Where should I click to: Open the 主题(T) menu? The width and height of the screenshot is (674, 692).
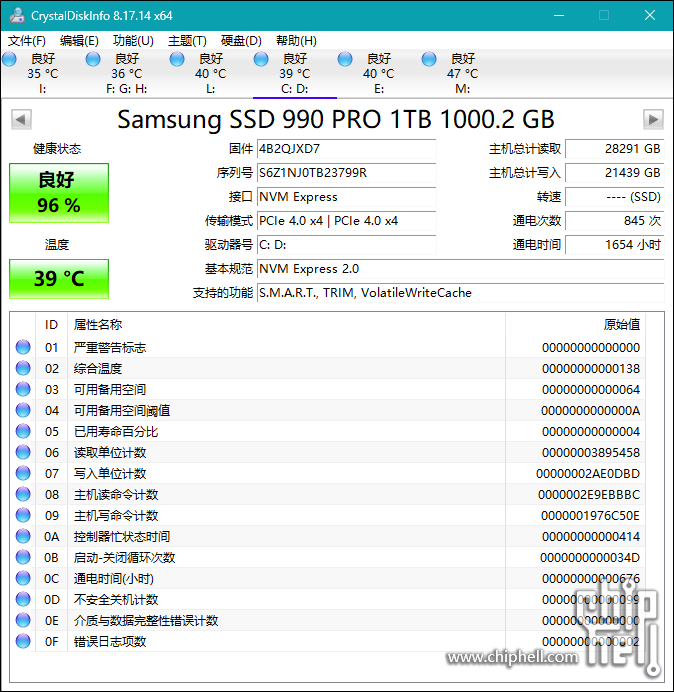(187, 41)
